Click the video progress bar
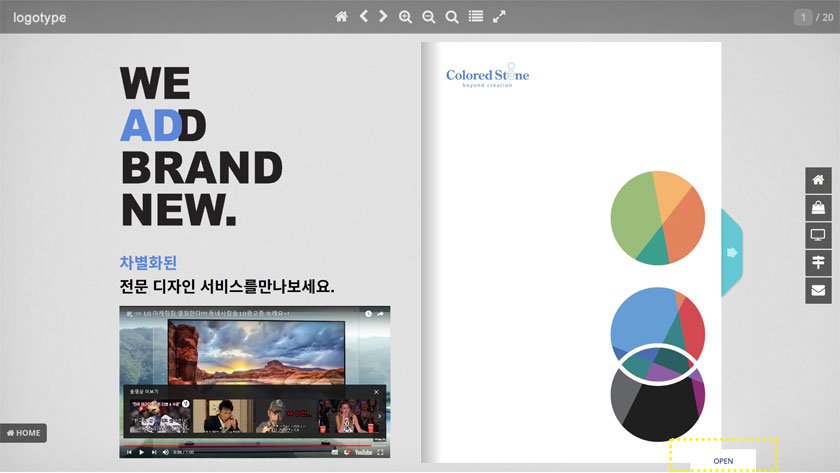 coord(250,444)
